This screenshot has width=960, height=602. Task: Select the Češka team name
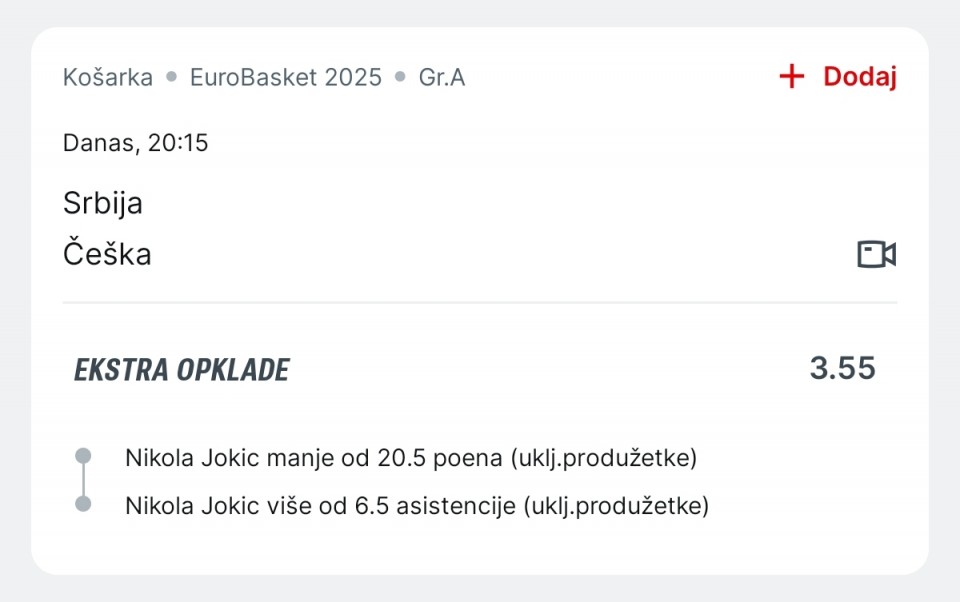pyautogui.click(x=107, y=254)
